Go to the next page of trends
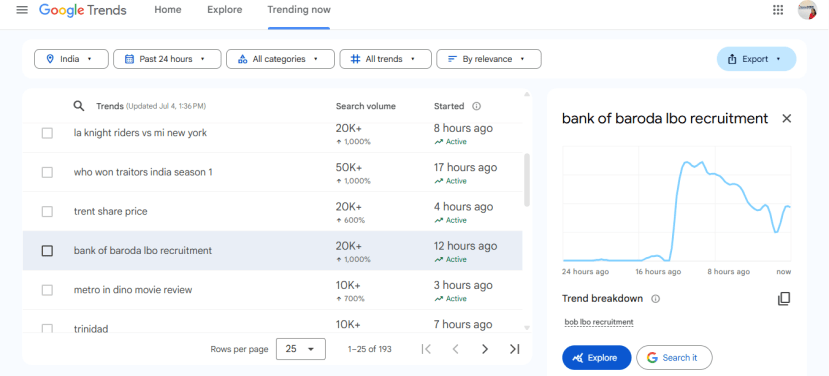This screenshot has width=829, height=376. pyautogui.click(x=485, y=349)
